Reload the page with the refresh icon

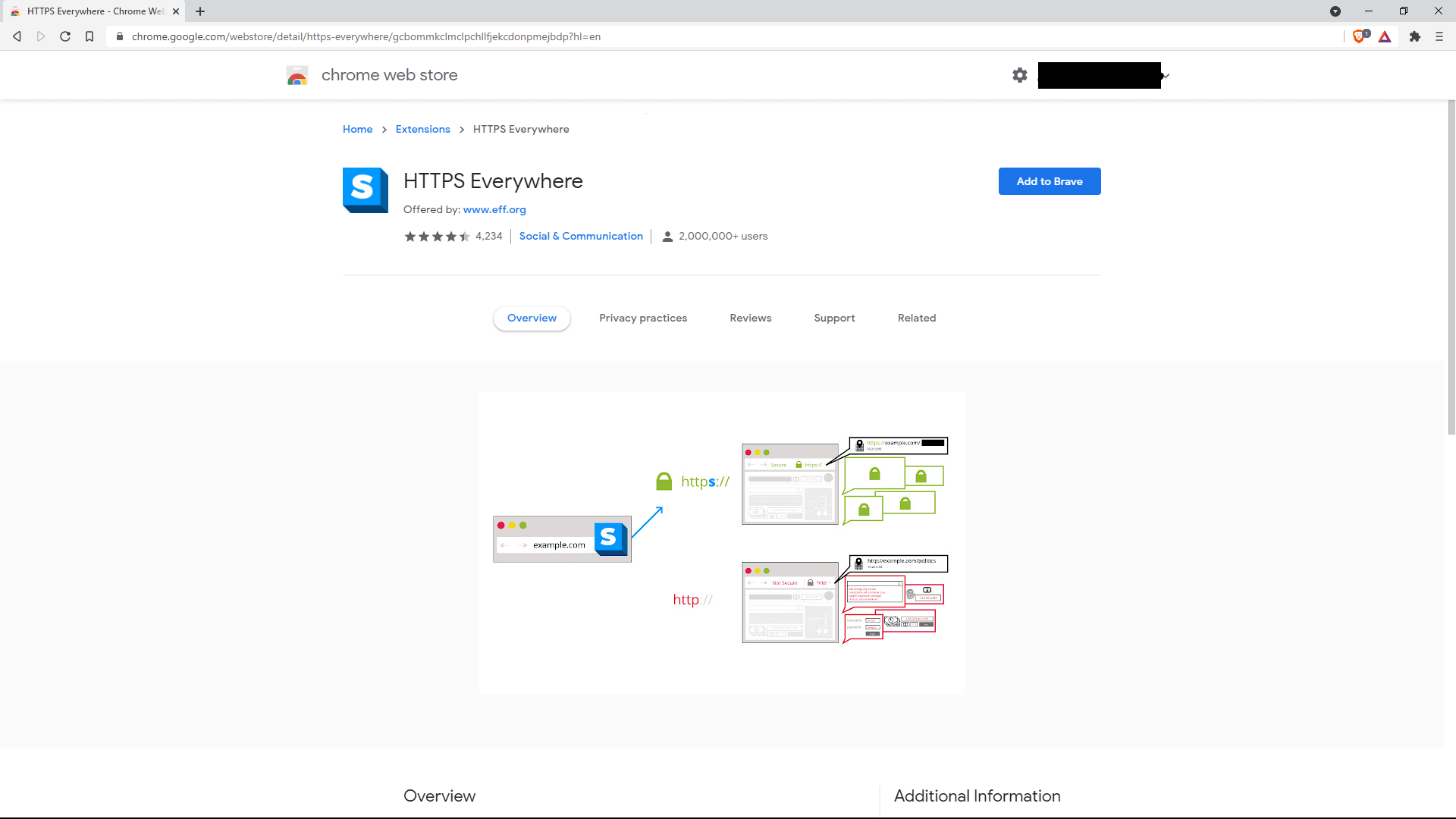65,36
